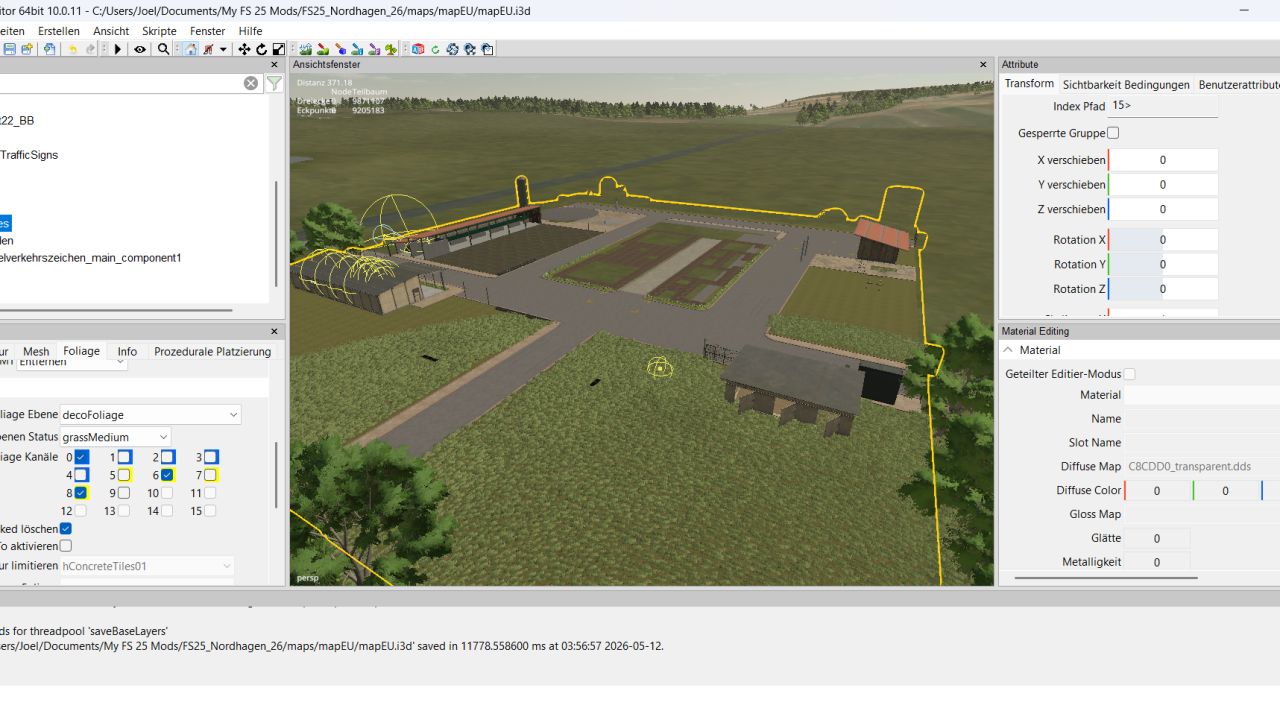Select the rotate tool icon
The width and height of the screenshot is (1280, 720).
(262, 49)
